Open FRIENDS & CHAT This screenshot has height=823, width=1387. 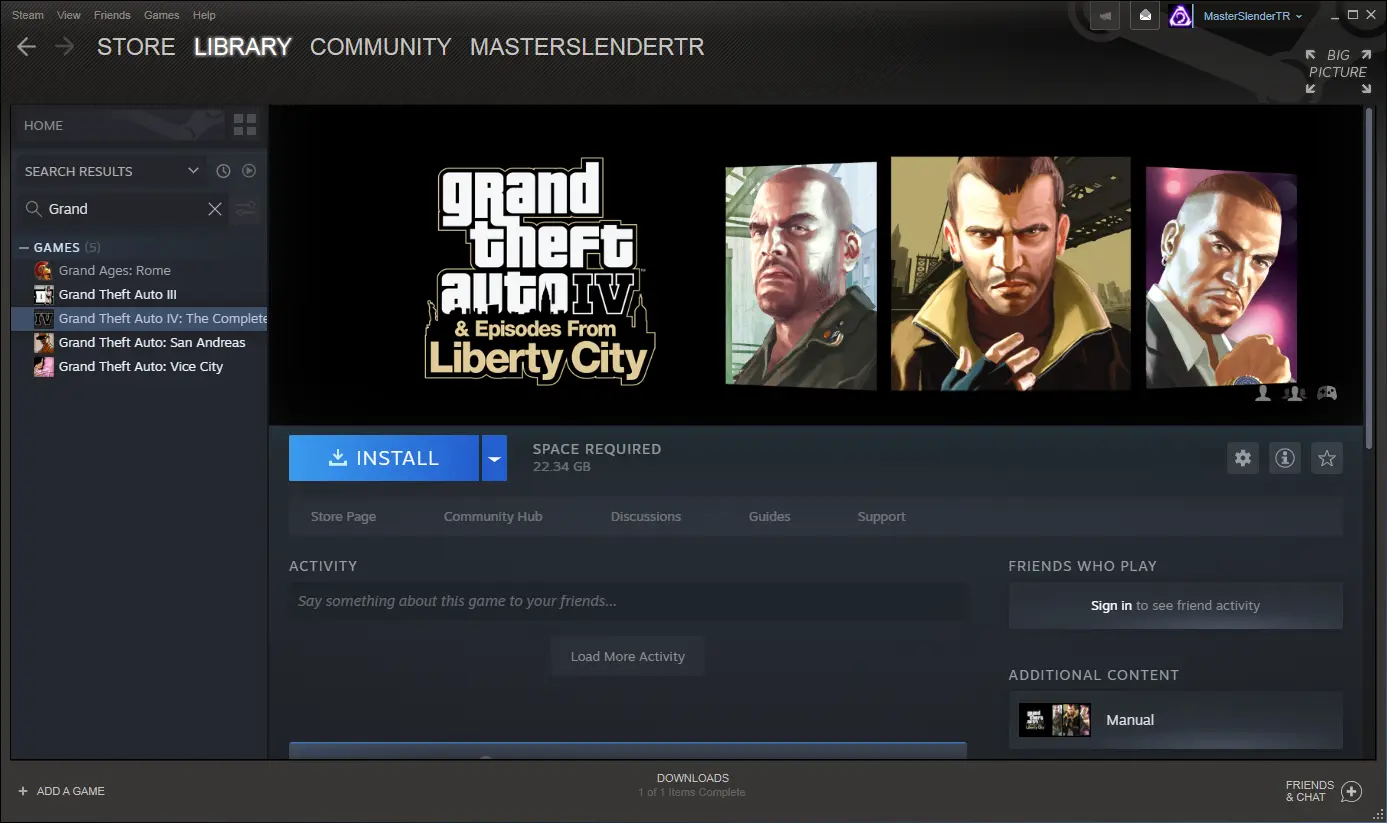pos(1323,791)
